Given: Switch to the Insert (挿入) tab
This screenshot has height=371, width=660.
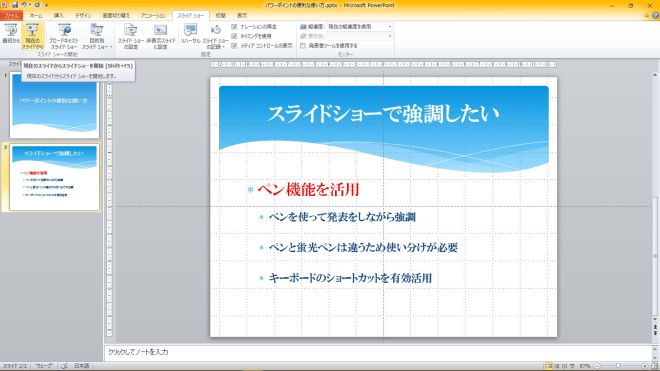Looking at the screenshot, I should pyautogui.click(x=59, y=16).
